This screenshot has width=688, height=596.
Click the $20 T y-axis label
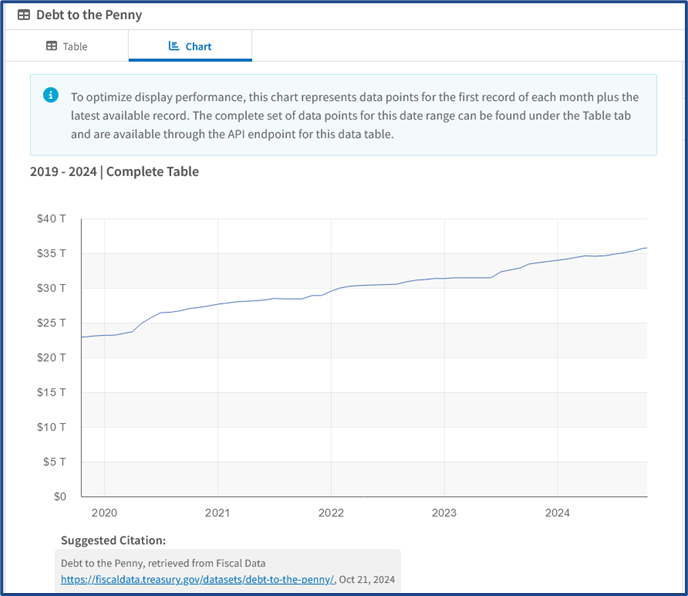point(52,357)
